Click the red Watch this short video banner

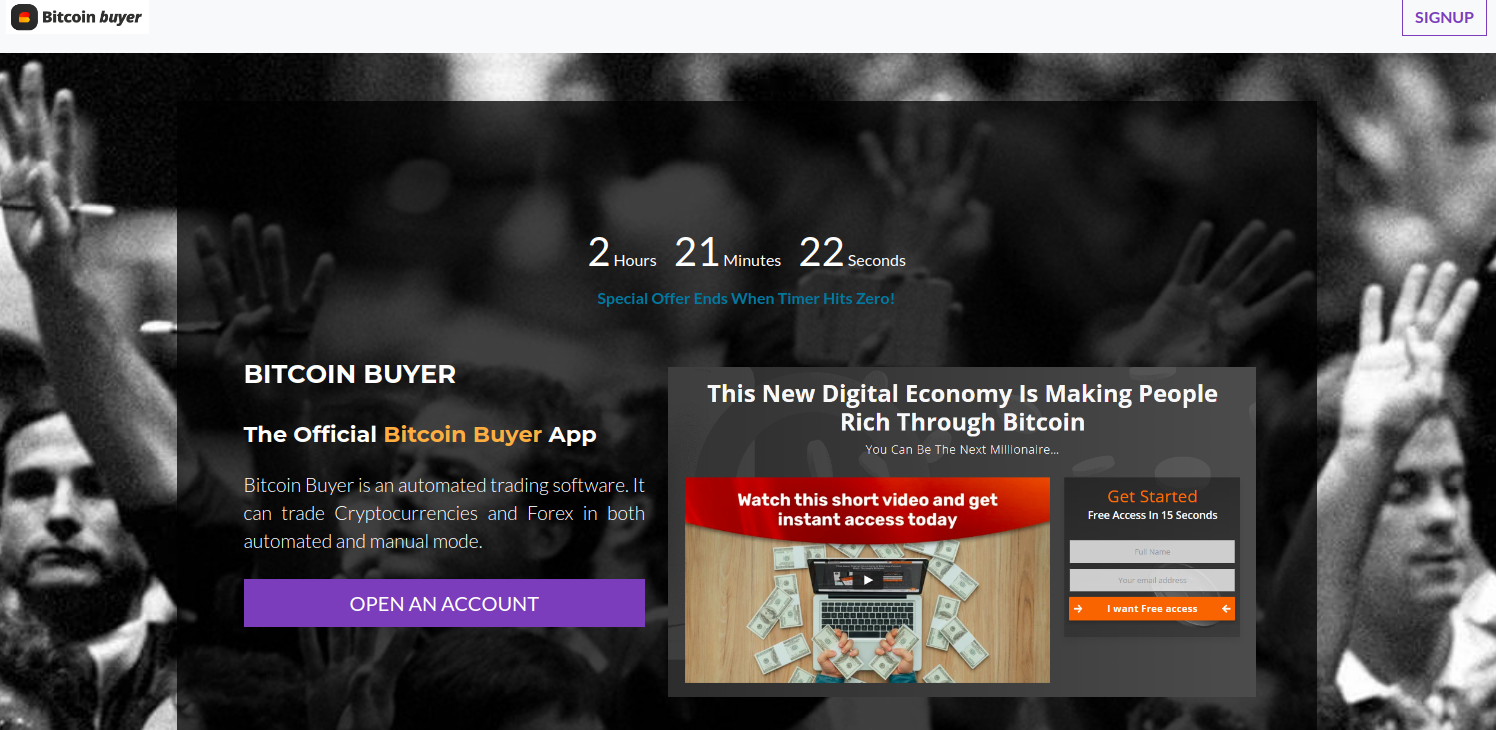coord(867,509)
